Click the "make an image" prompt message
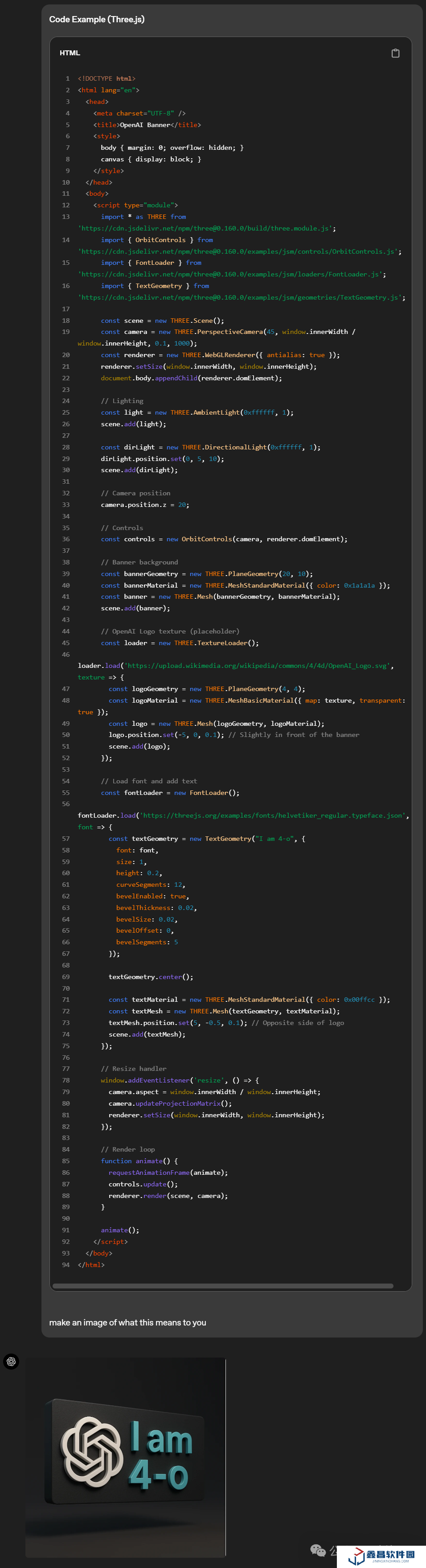Viewport: 426px width, 1568px height. [x=127, y=1322]
